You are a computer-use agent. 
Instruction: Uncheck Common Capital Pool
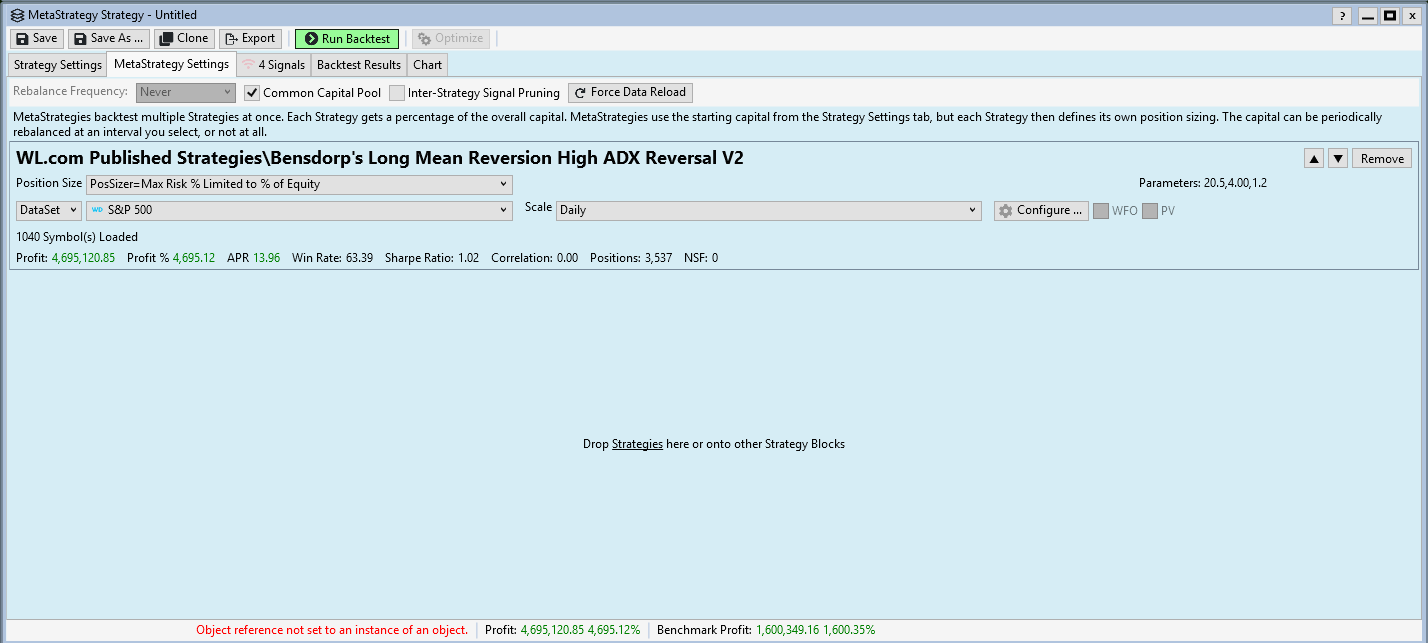(x=253, y=93)
